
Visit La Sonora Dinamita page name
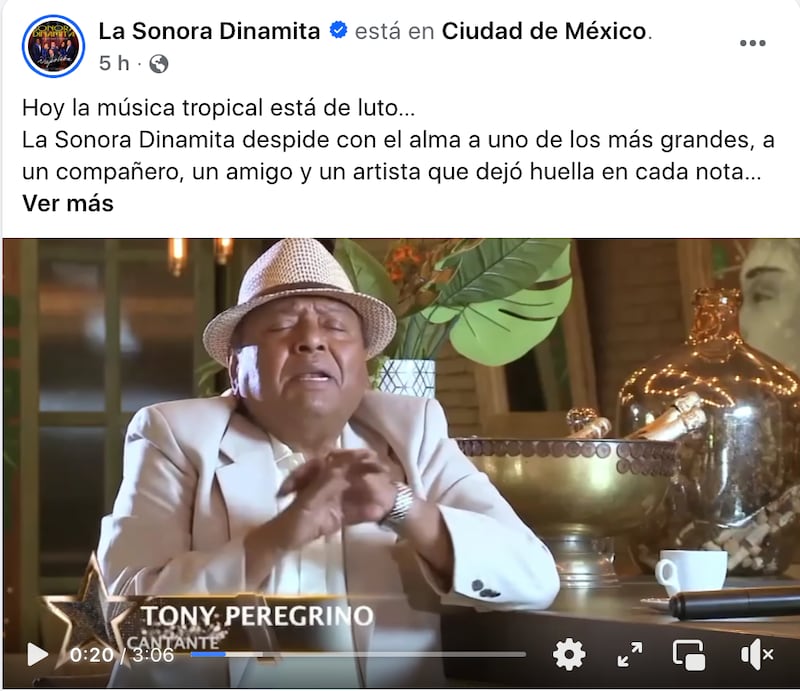[x=209, y=31]
